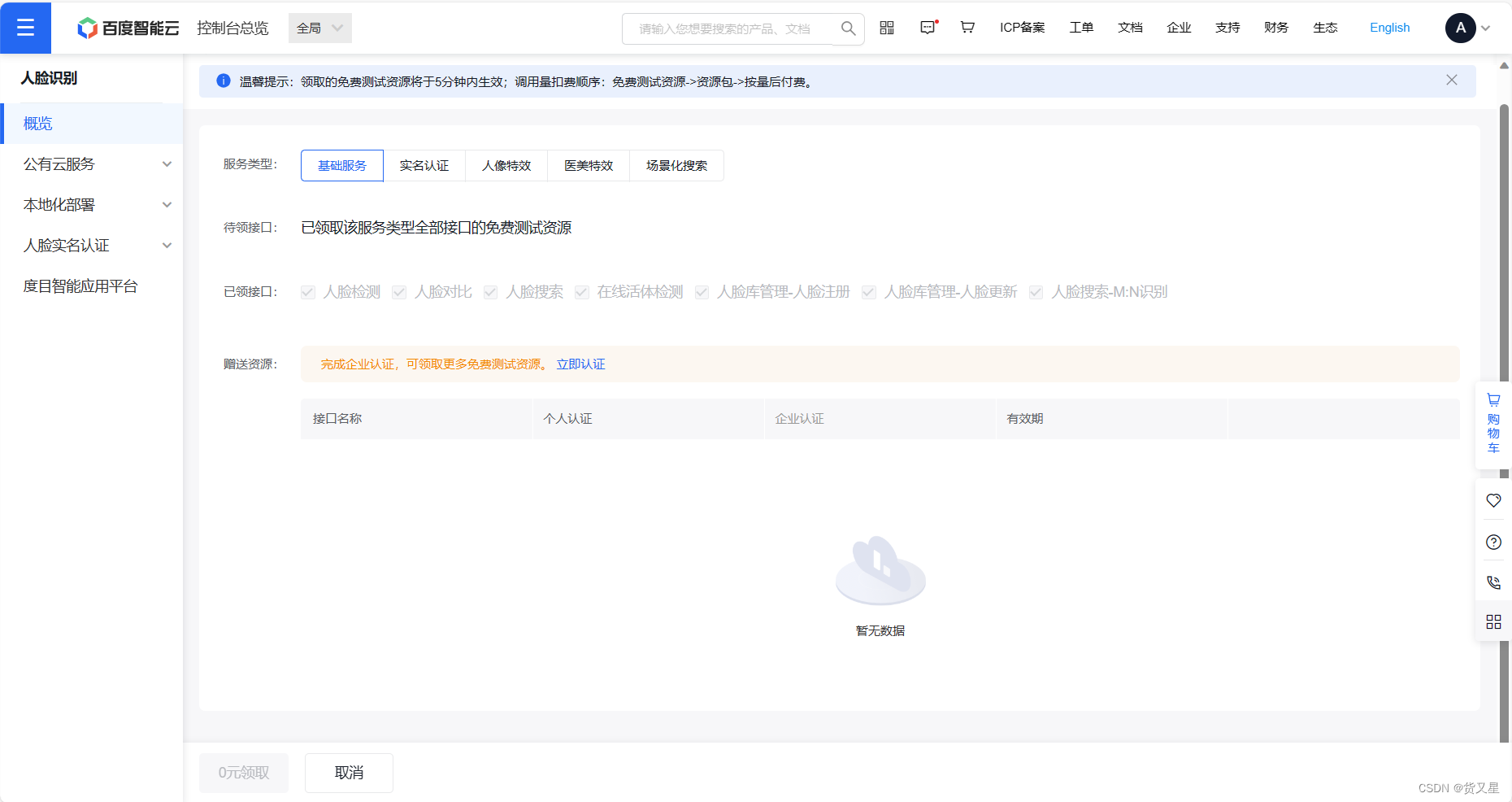Viewport: 1512px width, 802px height.
Task: Toggle the 人脸库管理-人脸更新 checkbox
Action: [x=869, y=292]
